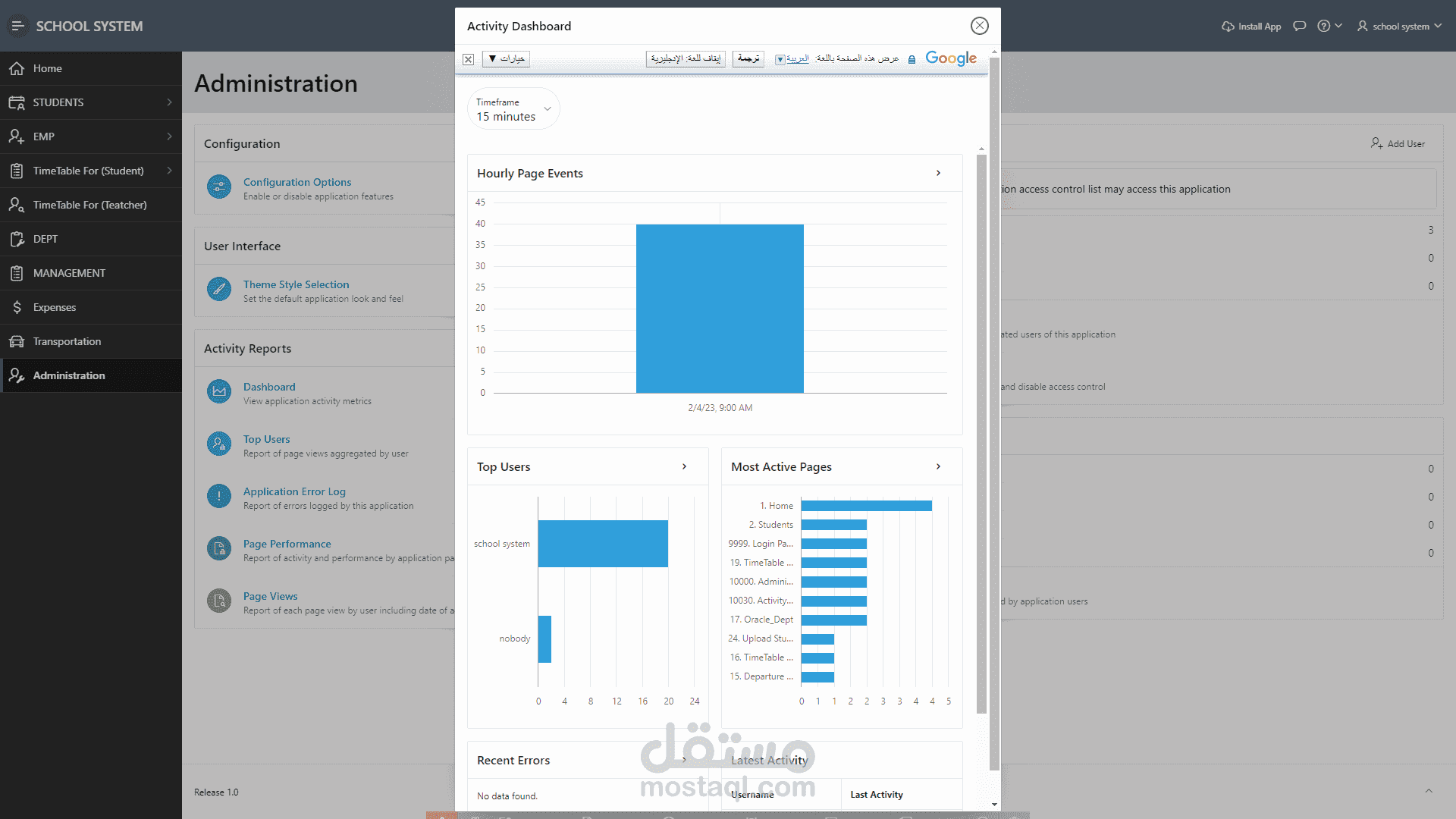1456x819 pixels.
Task: Open the Timeframe 15 minutes dropdown
Action: [x=513, y=109]
